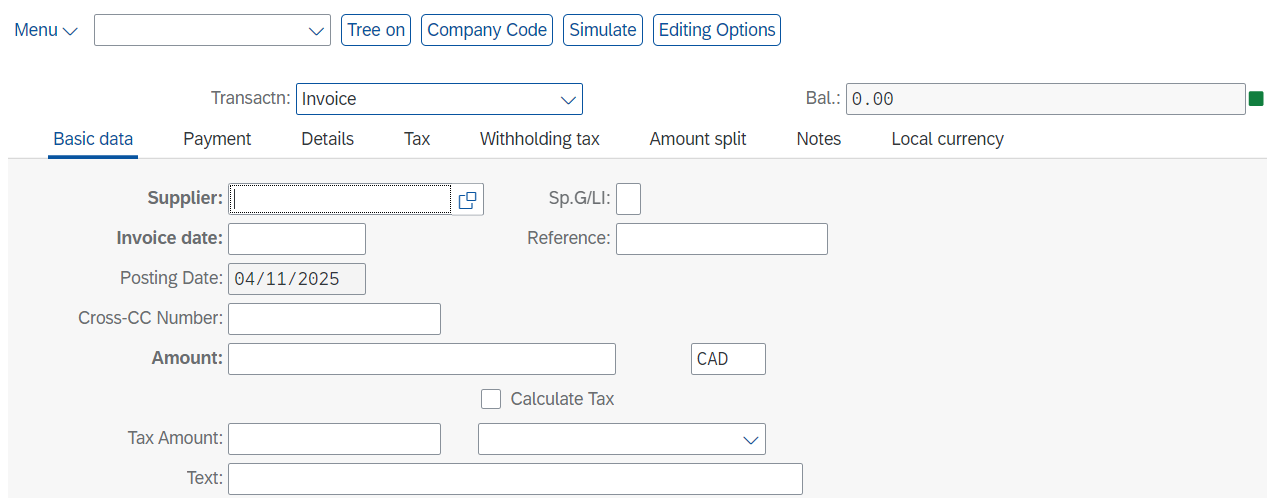
Task: Open Editing Options
Action: tap(717, 30)
